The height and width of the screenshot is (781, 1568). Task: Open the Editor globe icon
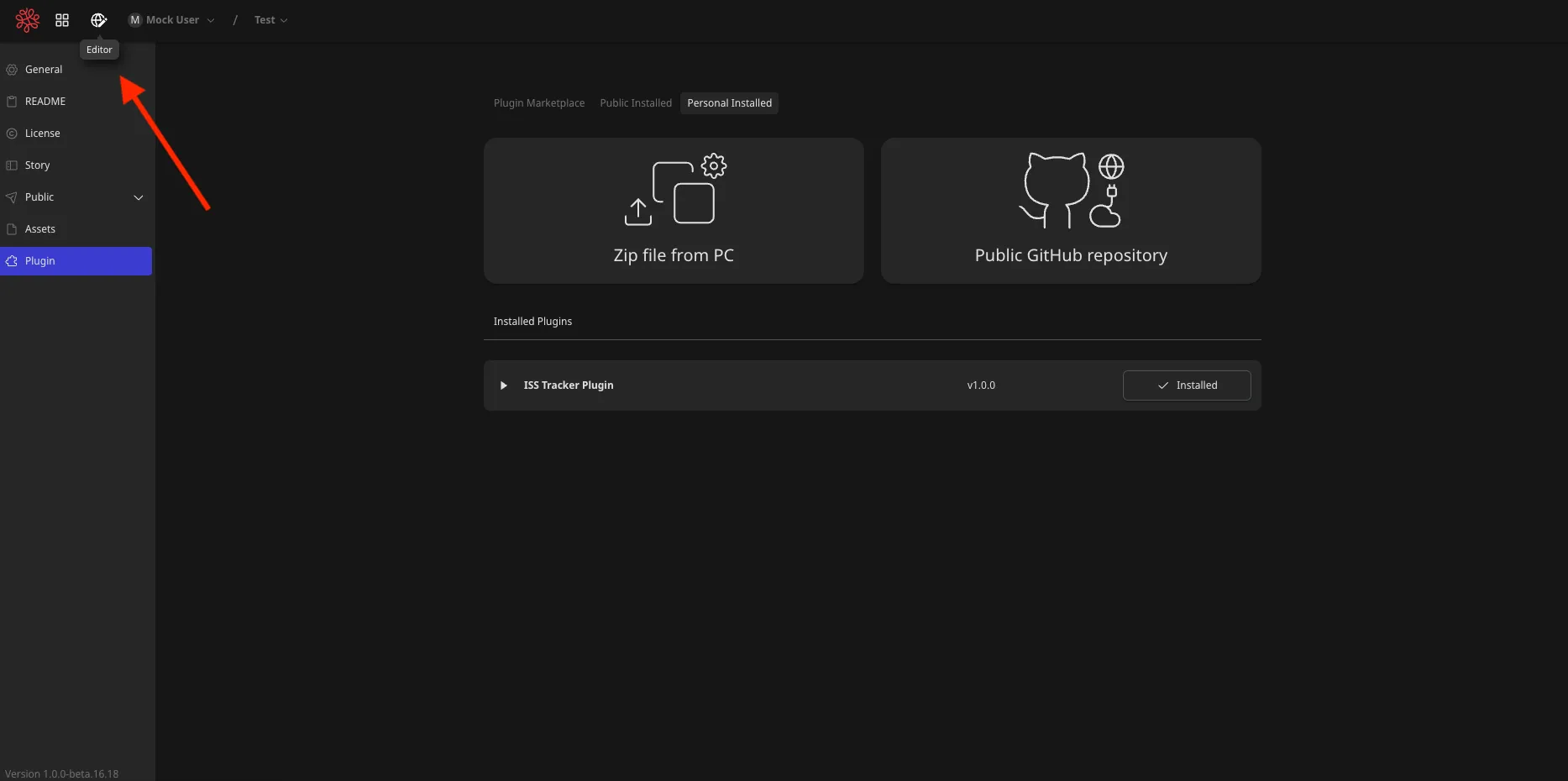pos(99,20)
